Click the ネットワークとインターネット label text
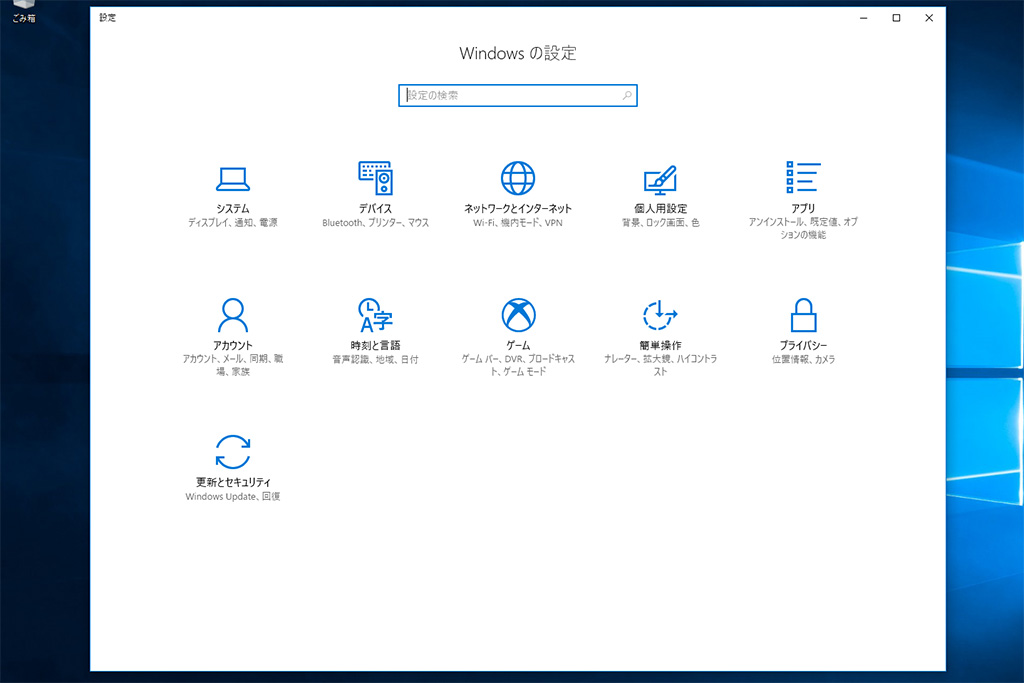 coord(518,208)
